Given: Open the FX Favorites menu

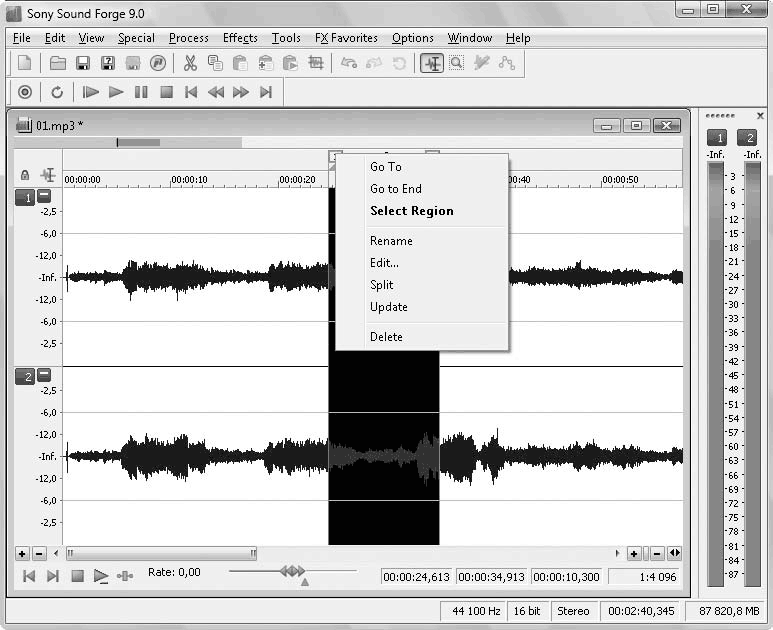Looking at the screenshot, I should pos(346,38).
